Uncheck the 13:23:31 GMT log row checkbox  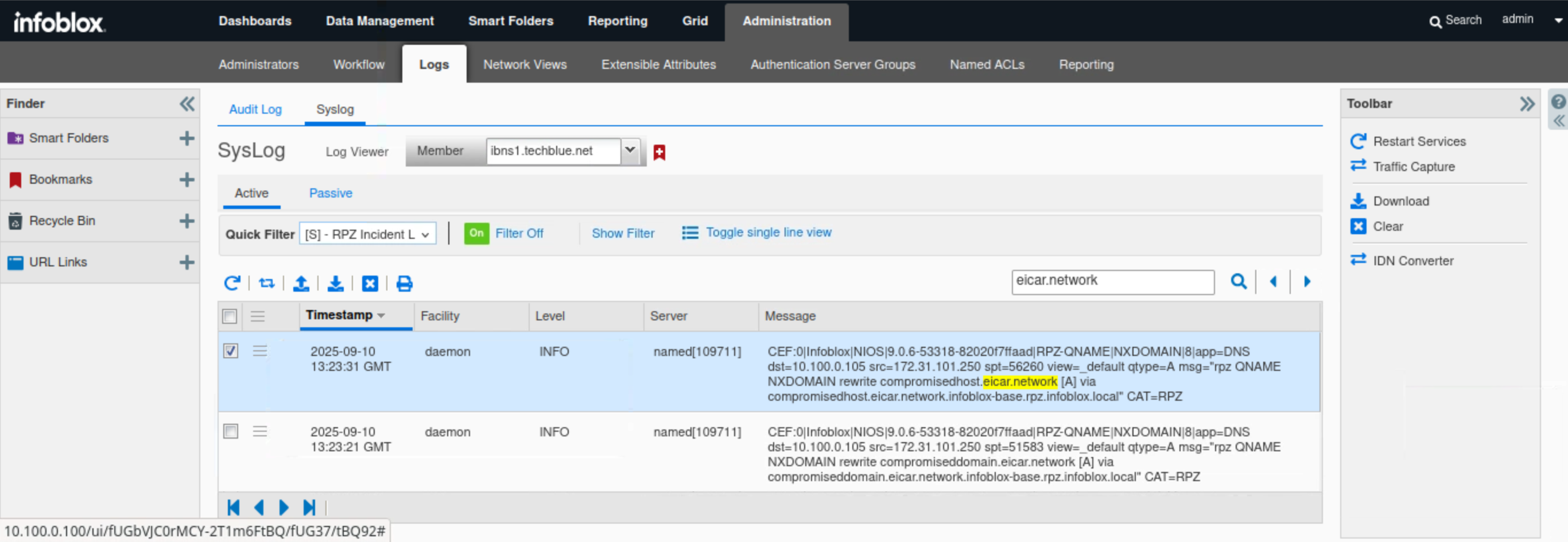pos(231,351)
